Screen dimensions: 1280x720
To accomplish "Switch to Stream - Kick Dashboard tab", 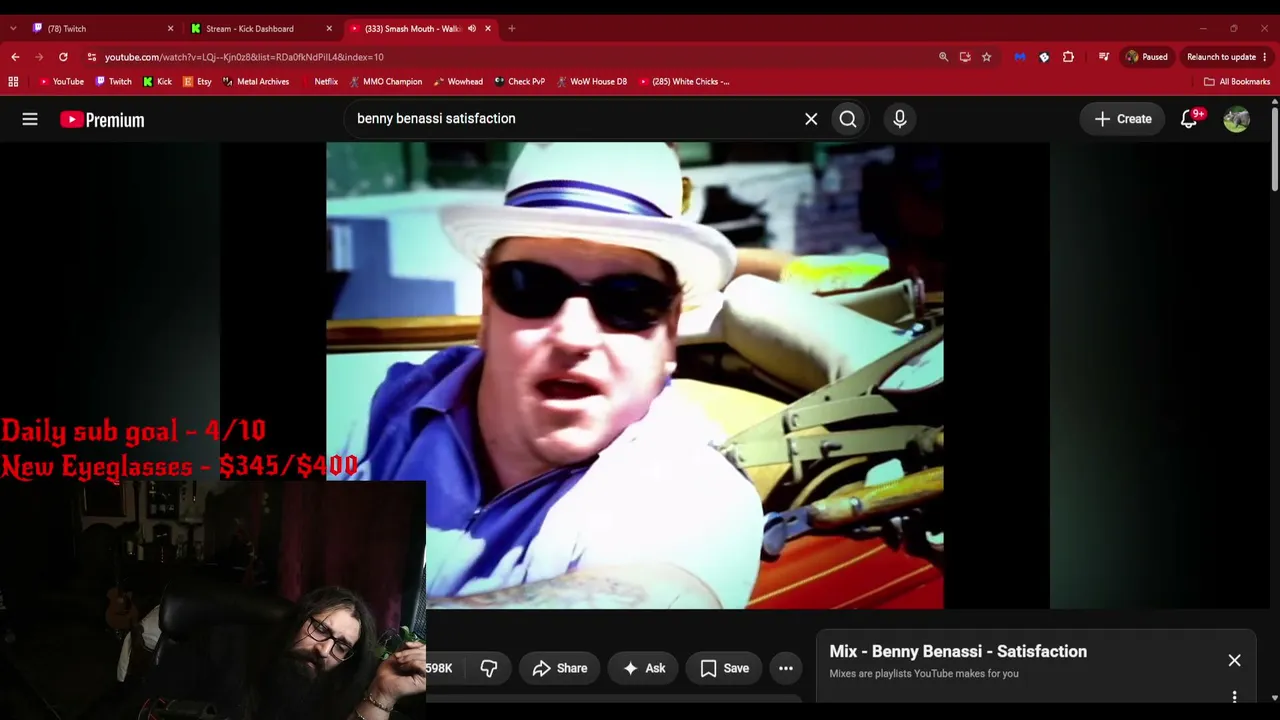I will pyautogui.click(x=261, y=29).
